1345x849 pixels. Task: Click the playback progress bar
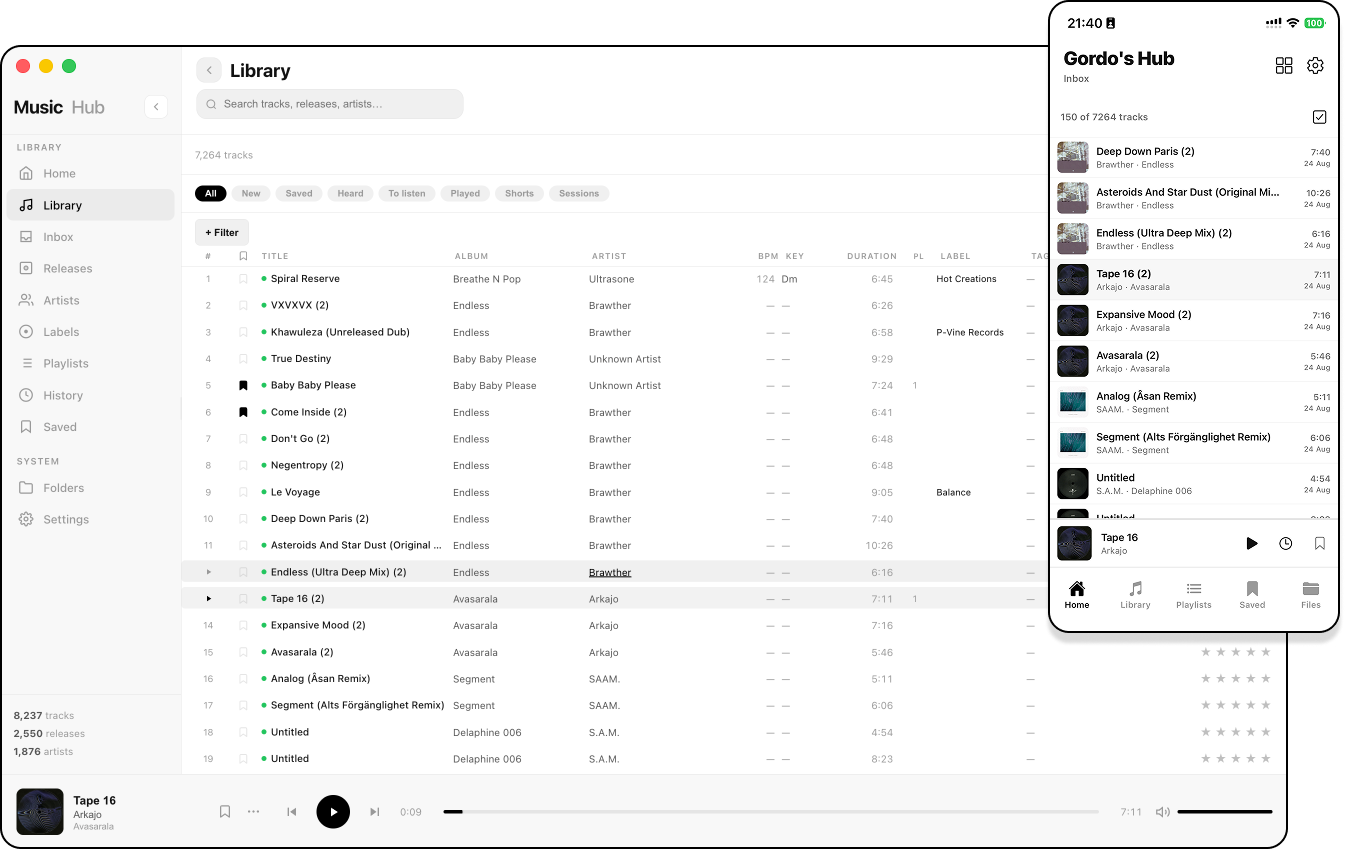(771, 812)
